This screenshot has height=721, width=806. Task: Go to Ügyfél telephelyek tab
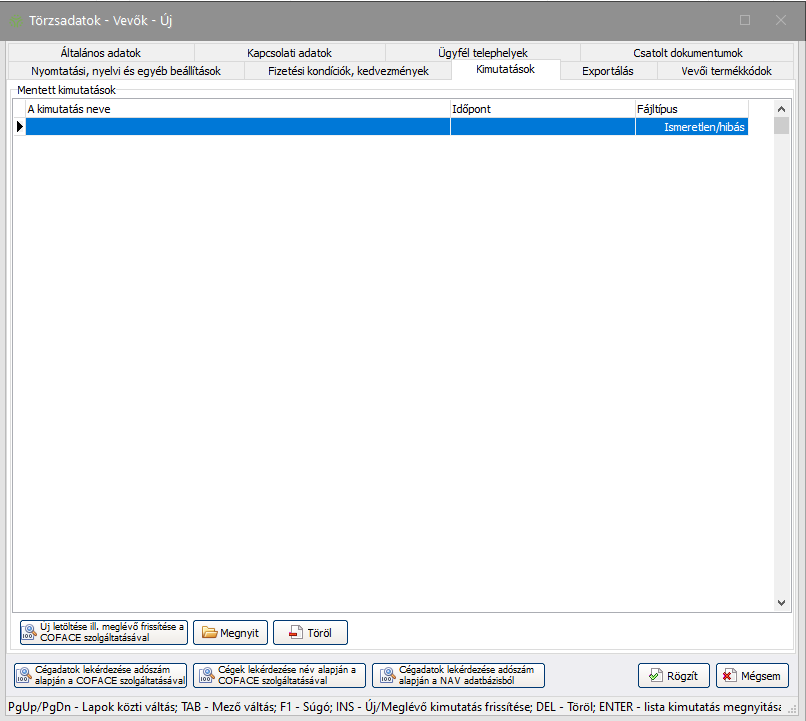(x=482, y=53)
